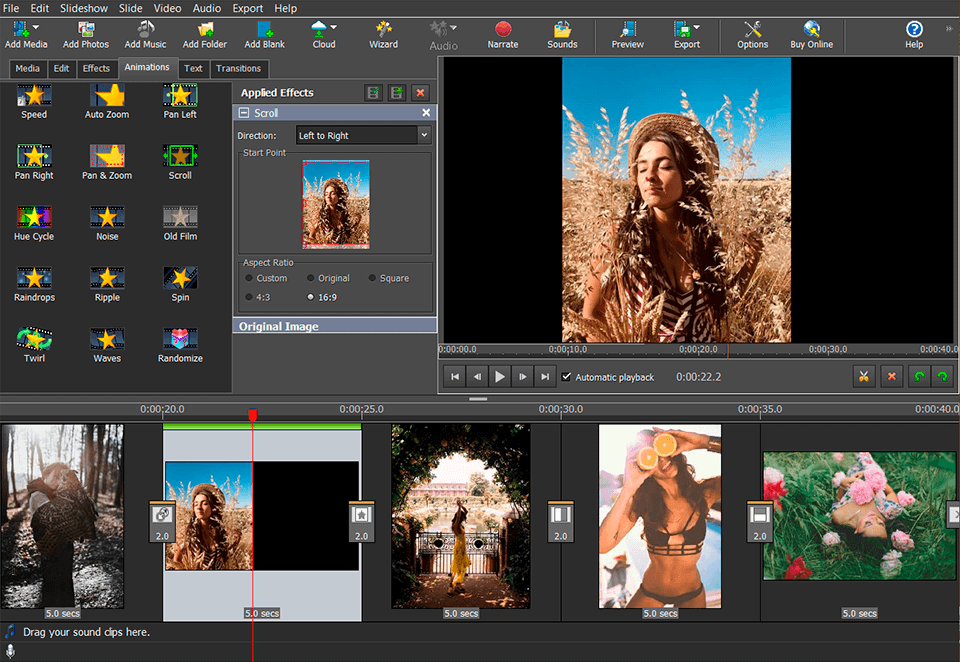Viewport: 960px width, 662px height.
Task: Open the Slideshow menu
Action: 83,8
